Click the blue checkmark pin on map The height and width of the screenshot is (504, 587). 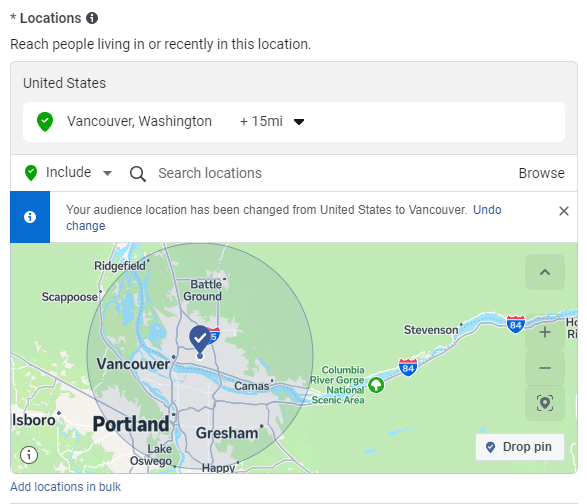(200, 340)
